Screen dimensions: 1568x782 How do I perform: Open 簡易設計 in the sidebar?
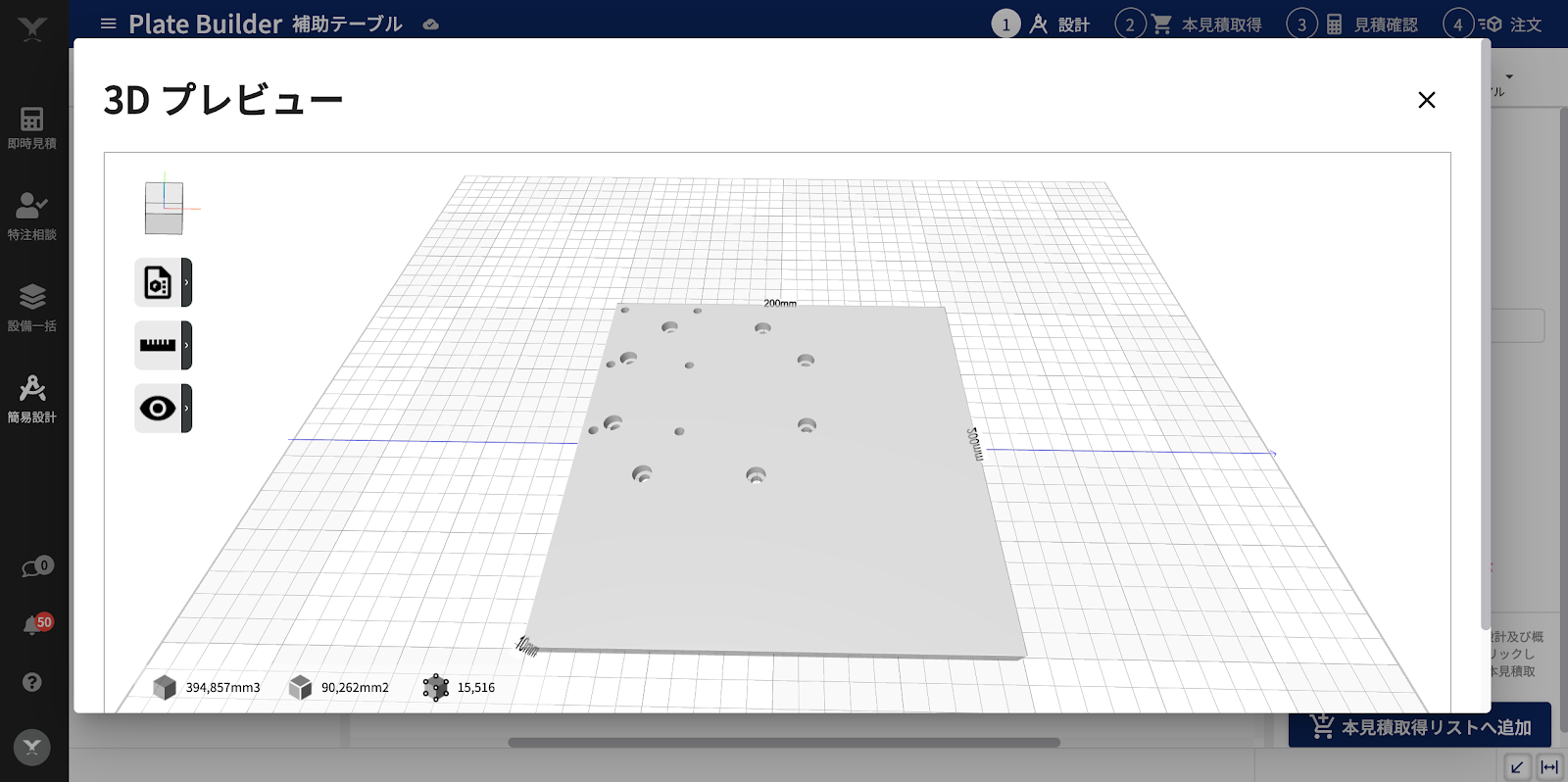pos(32,399)
